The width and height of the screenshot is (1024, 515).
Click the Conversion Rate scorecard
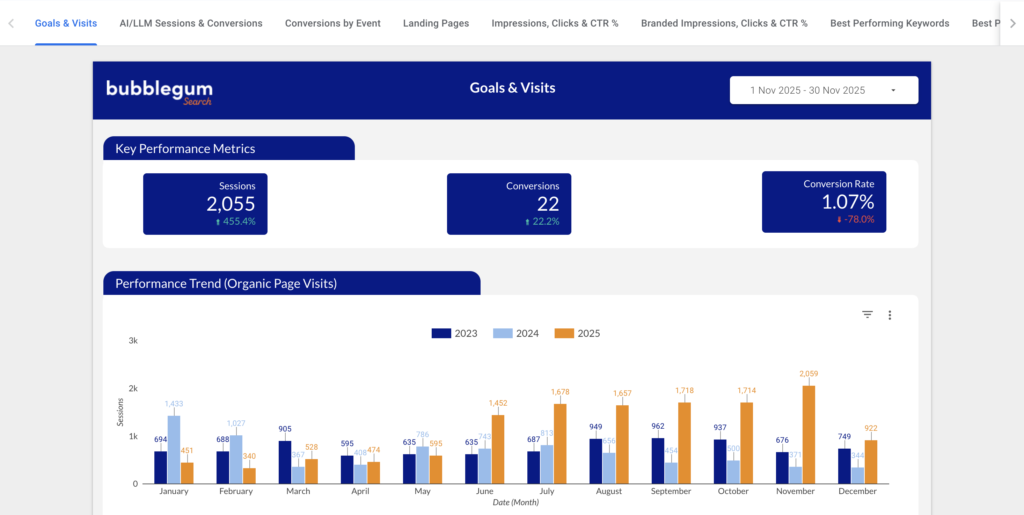(x=824, y=202)
